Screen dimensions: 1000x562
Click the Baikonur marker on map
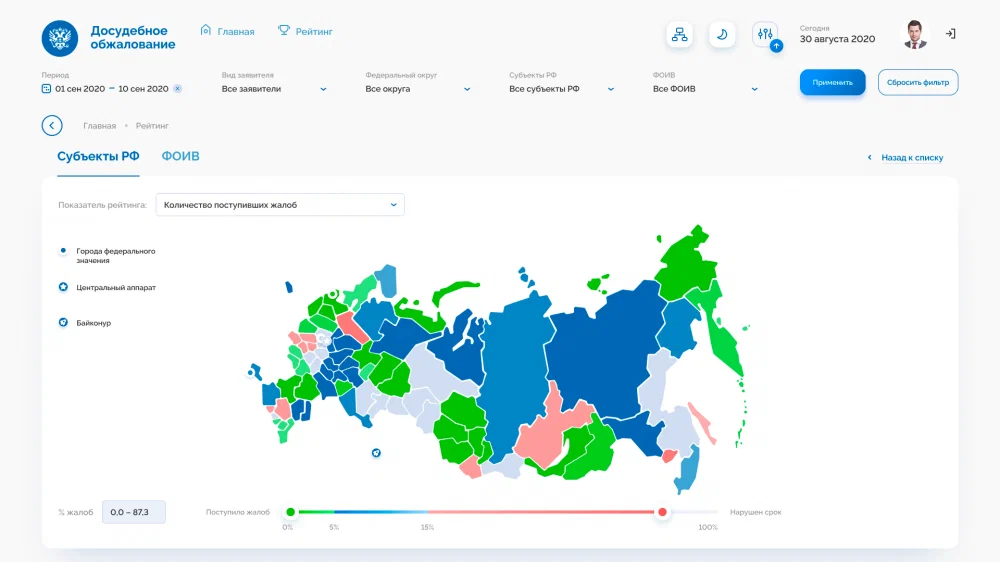pyautogui.click(x=376, y=453)
